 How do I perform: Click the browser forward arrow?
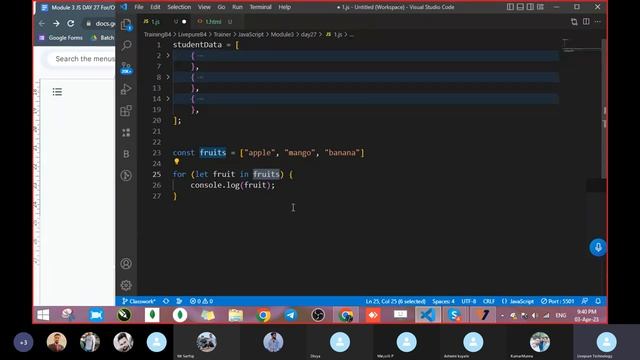[x=56, y=24]
